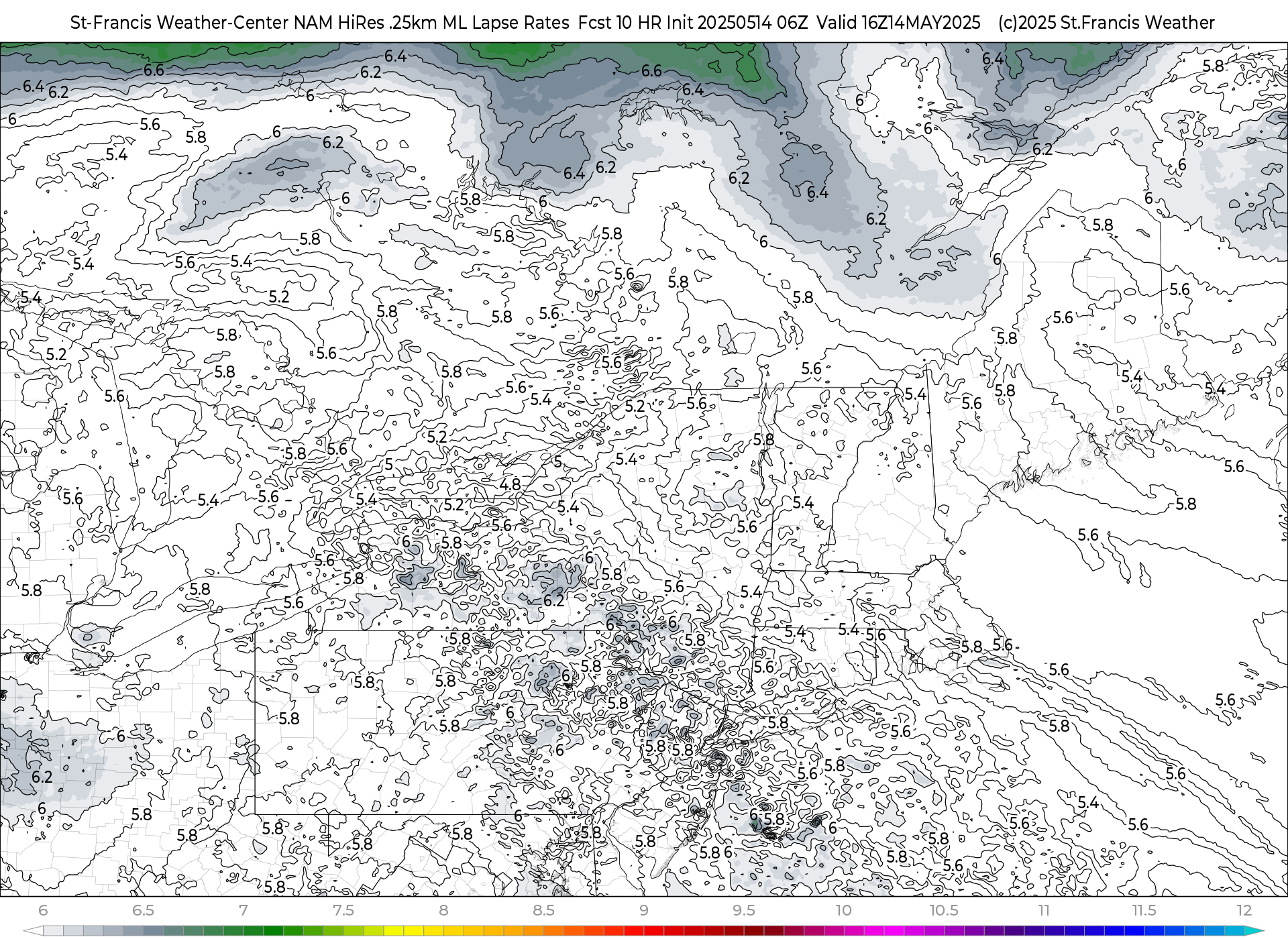Select the colorbar tick label 10
Screen dimensions: 1288x939
click(843, 910)
